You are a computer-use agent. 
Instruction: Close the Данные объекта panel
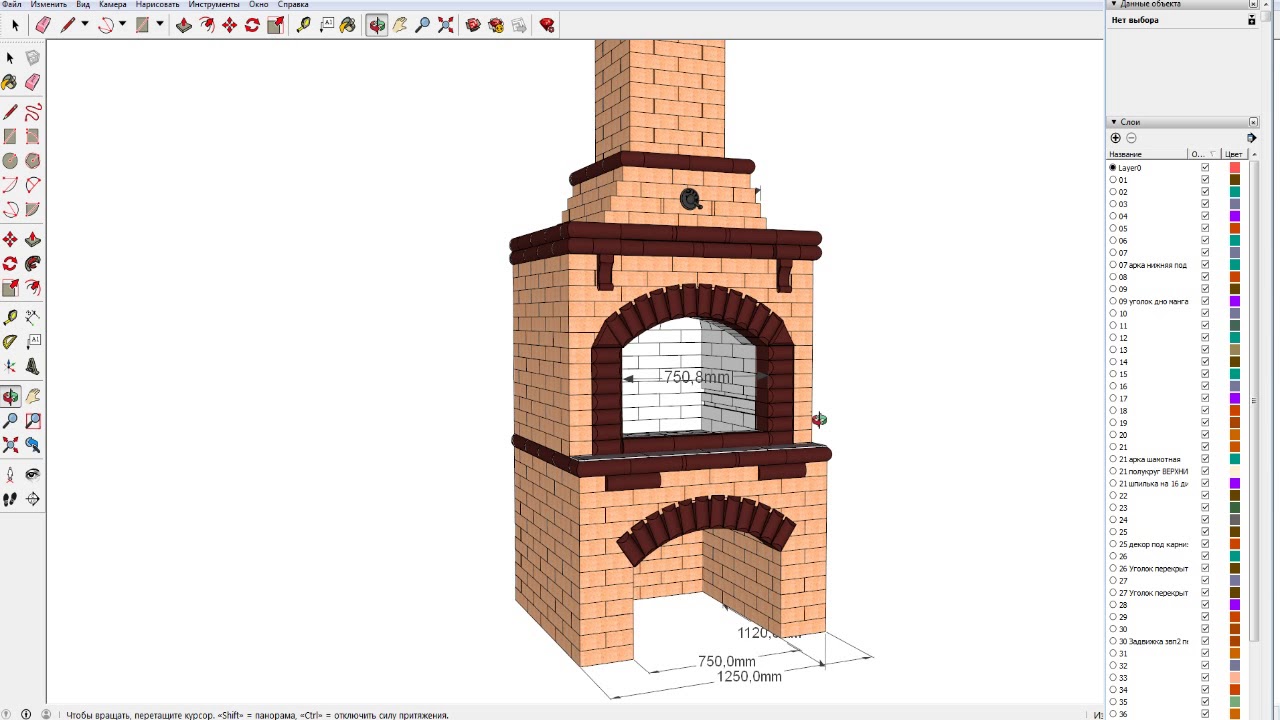tap(1253, 4)
